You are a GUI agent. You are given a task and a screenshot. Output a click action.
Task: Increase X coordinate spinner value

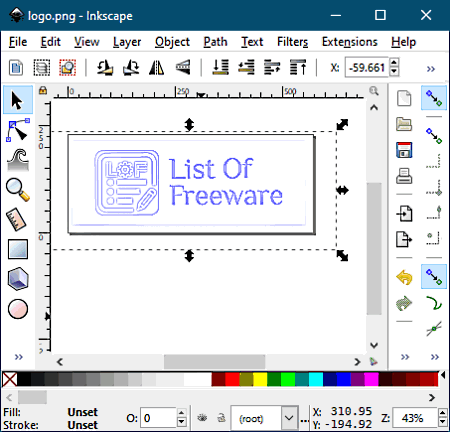point(394,62)
